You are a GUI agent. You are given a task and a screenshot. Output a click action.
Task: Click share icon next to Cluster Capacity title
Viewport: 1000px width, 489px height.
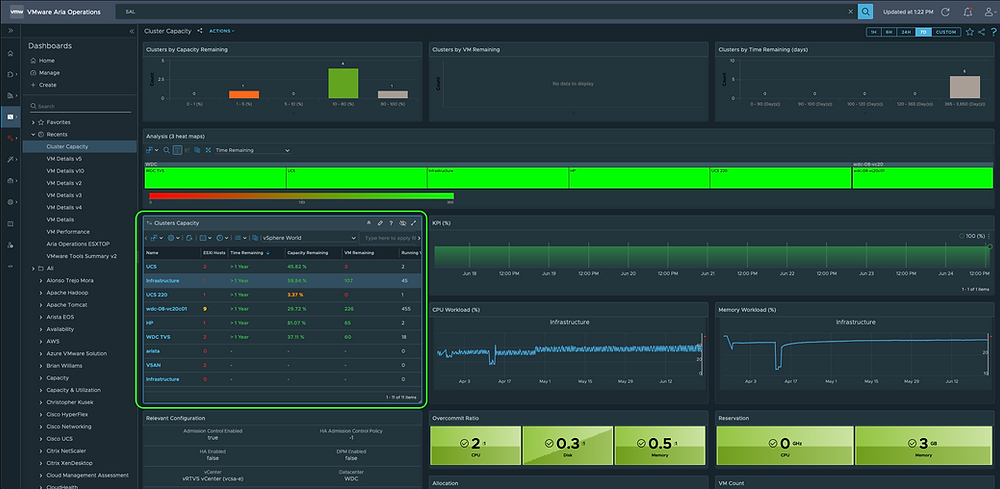(200, 31)
